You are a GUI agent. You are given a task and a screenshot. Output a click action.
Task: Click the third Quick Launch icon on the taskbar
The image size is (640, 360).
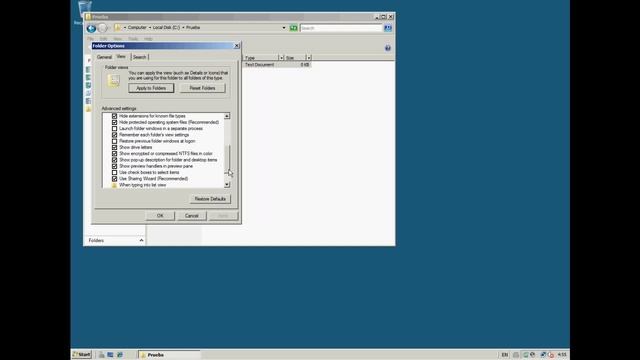(120, 355)
